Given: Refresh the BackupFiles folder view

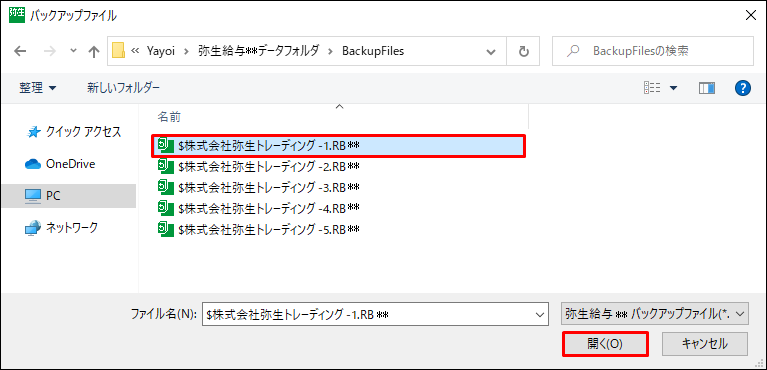Looking at the screenshot, I should coord(523,51).
